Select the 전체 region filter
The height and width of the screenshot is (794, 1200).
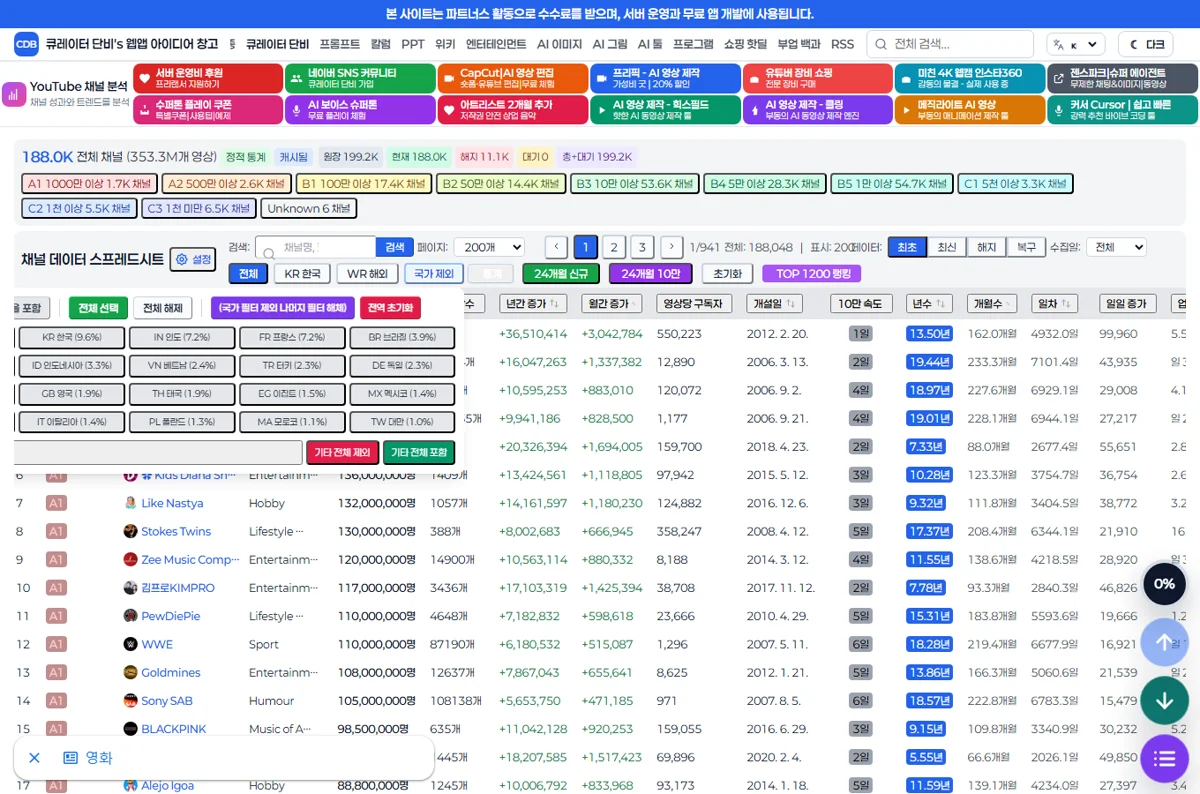pyautogui.click(x=248, y=273)
